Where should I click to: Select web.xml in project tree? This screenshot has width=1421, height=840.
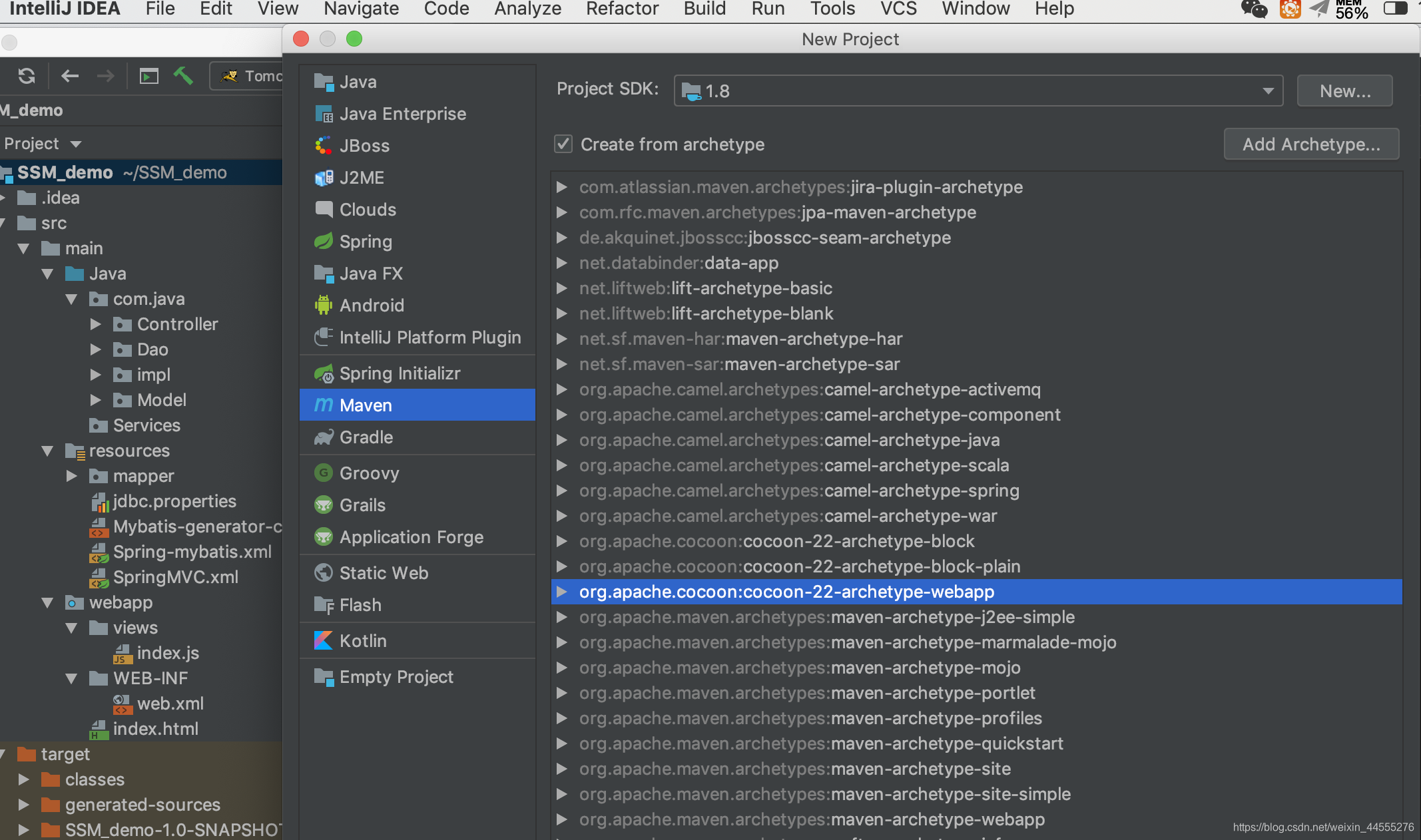[170, 704]
